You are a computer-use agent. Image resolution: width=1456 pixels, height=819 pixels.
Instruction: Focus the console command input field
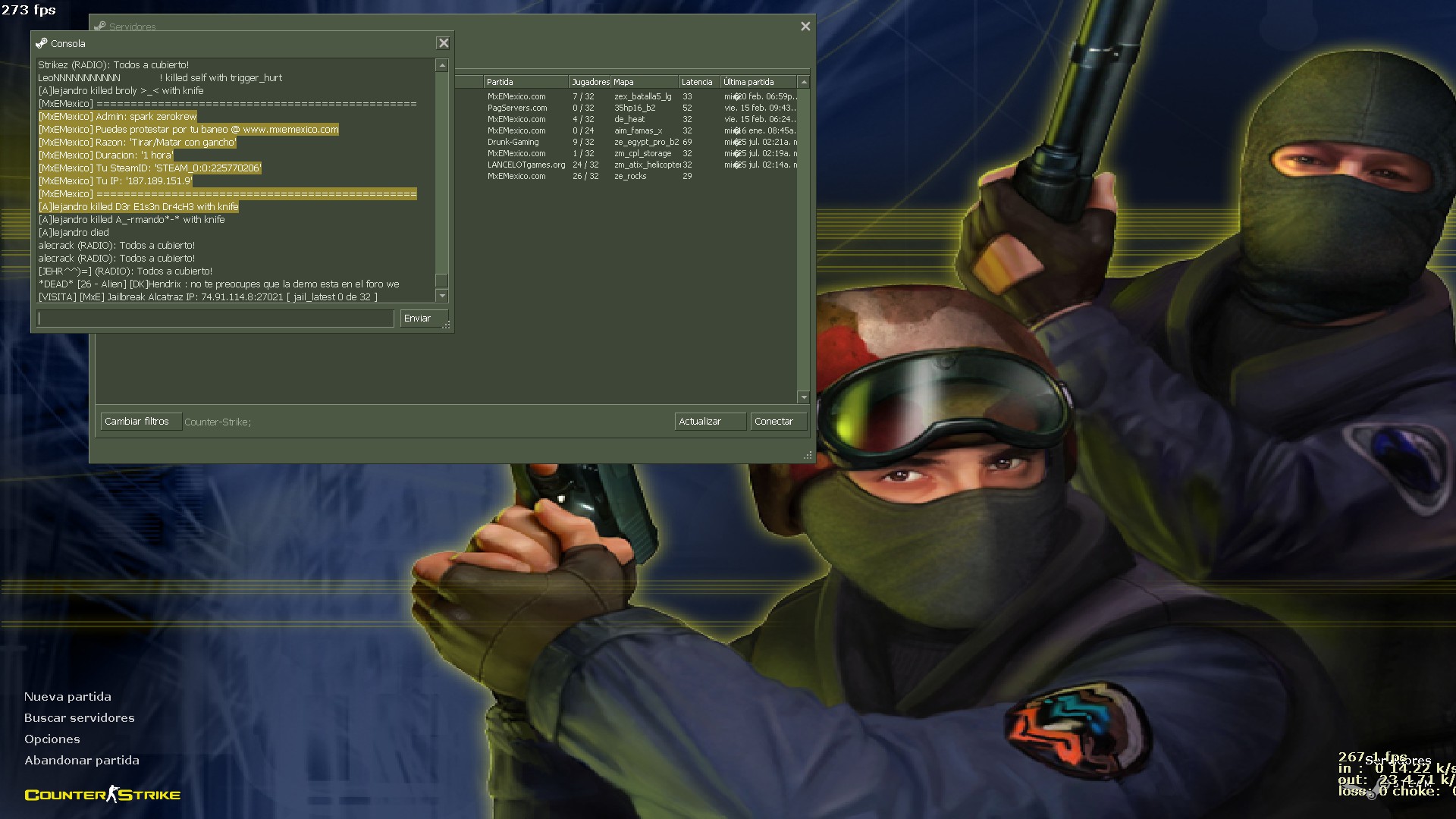pyautogui.click(x=216, y=318)
